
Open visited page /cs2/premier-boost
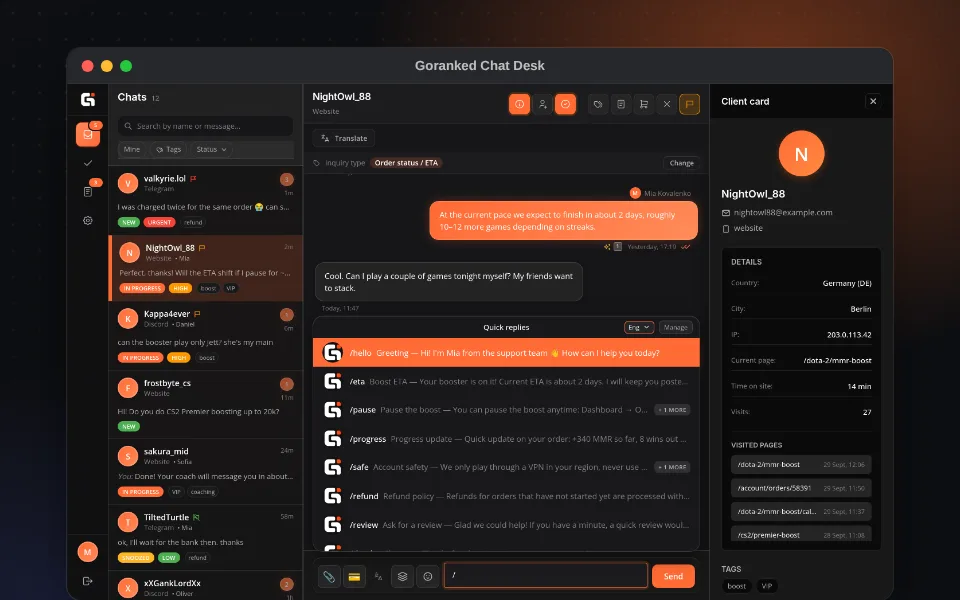point(801,534)
